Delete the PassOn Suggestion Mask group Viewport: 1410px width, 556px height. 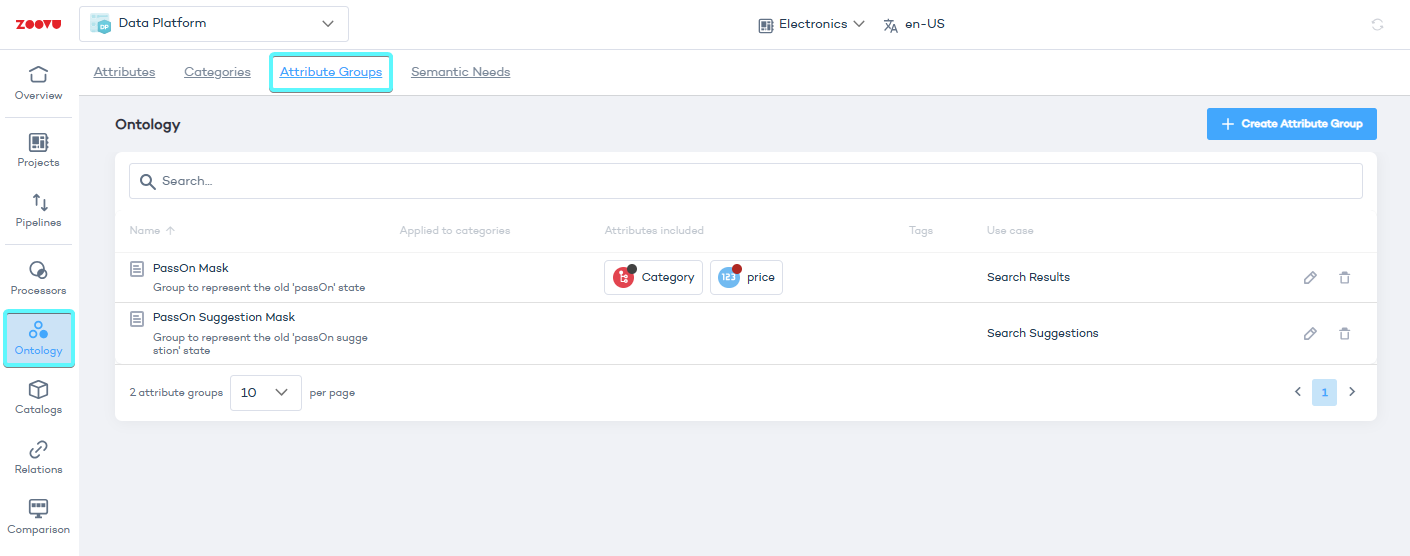tap(1344, 333)
